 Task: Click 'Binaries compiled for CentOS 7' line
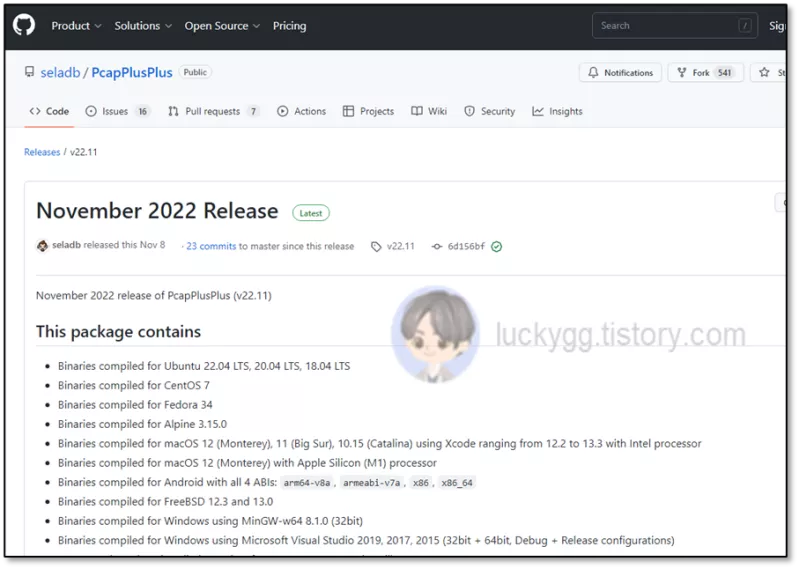pos(134,385)
